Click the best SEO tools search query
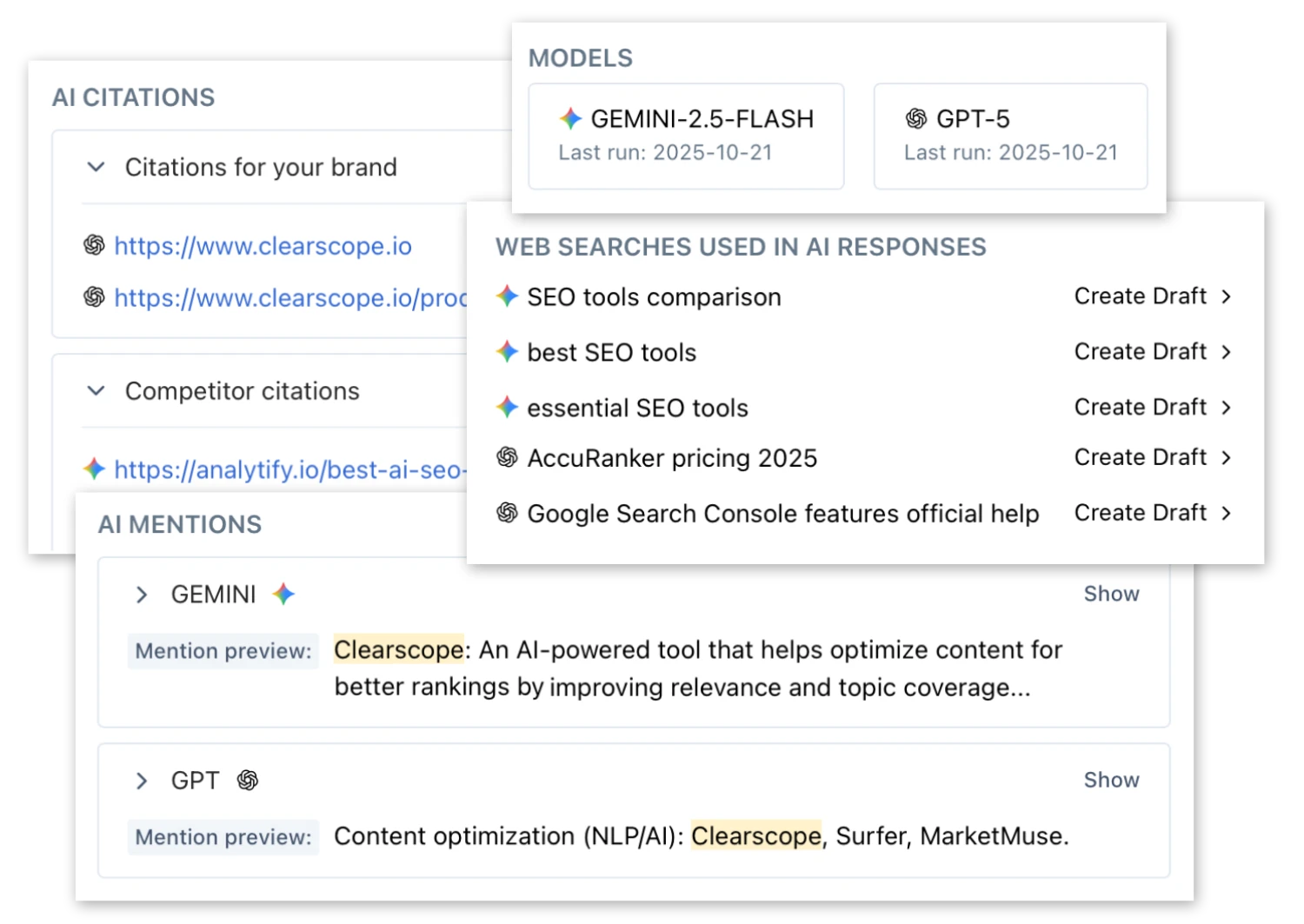Image resolution: width=1304 pixels, height=924 pixels. (612, 353)
